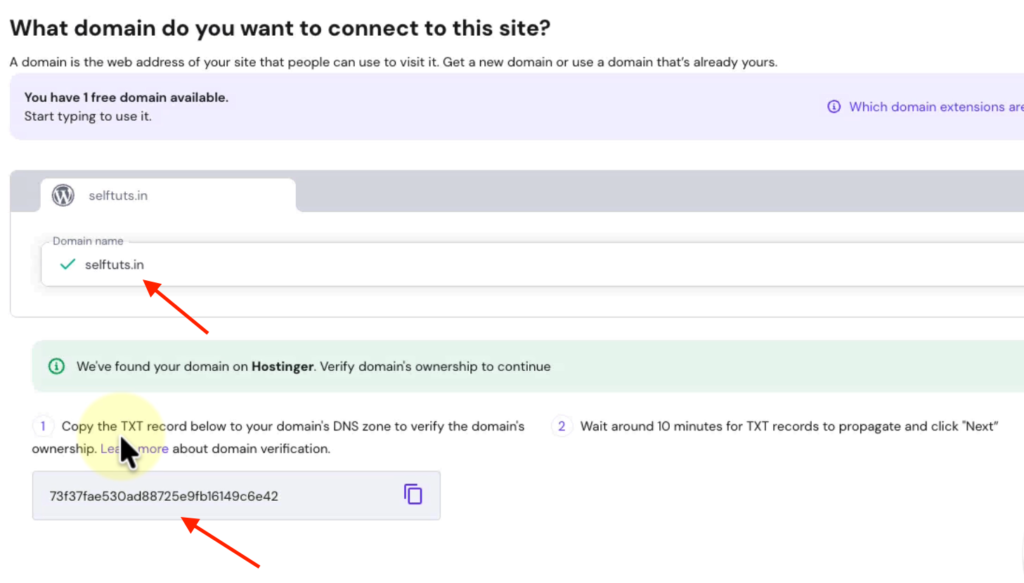This screenshot has width=1024, height=583.
Task: Click the TXT record value 73f37fae530ad
Action: pyautogui.click(x=164, y=496)
